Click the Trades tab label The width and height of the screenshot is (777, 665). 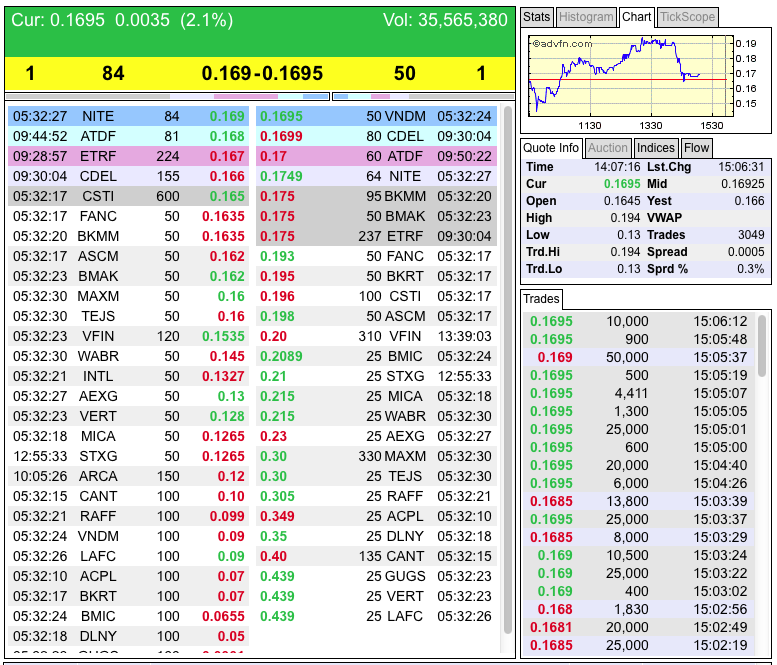point(542,299)
